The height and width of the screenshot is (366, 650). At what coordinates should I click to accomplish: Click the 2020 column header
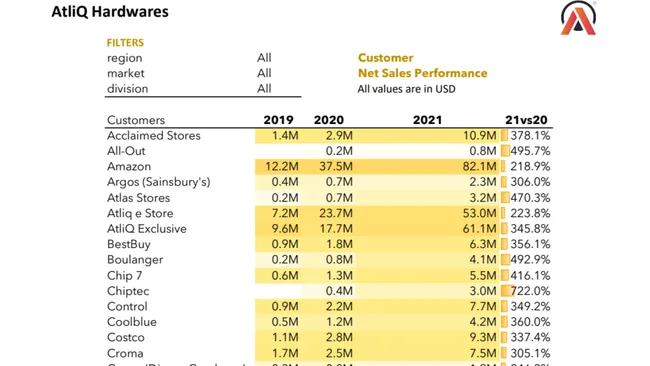tap(329, 120)
